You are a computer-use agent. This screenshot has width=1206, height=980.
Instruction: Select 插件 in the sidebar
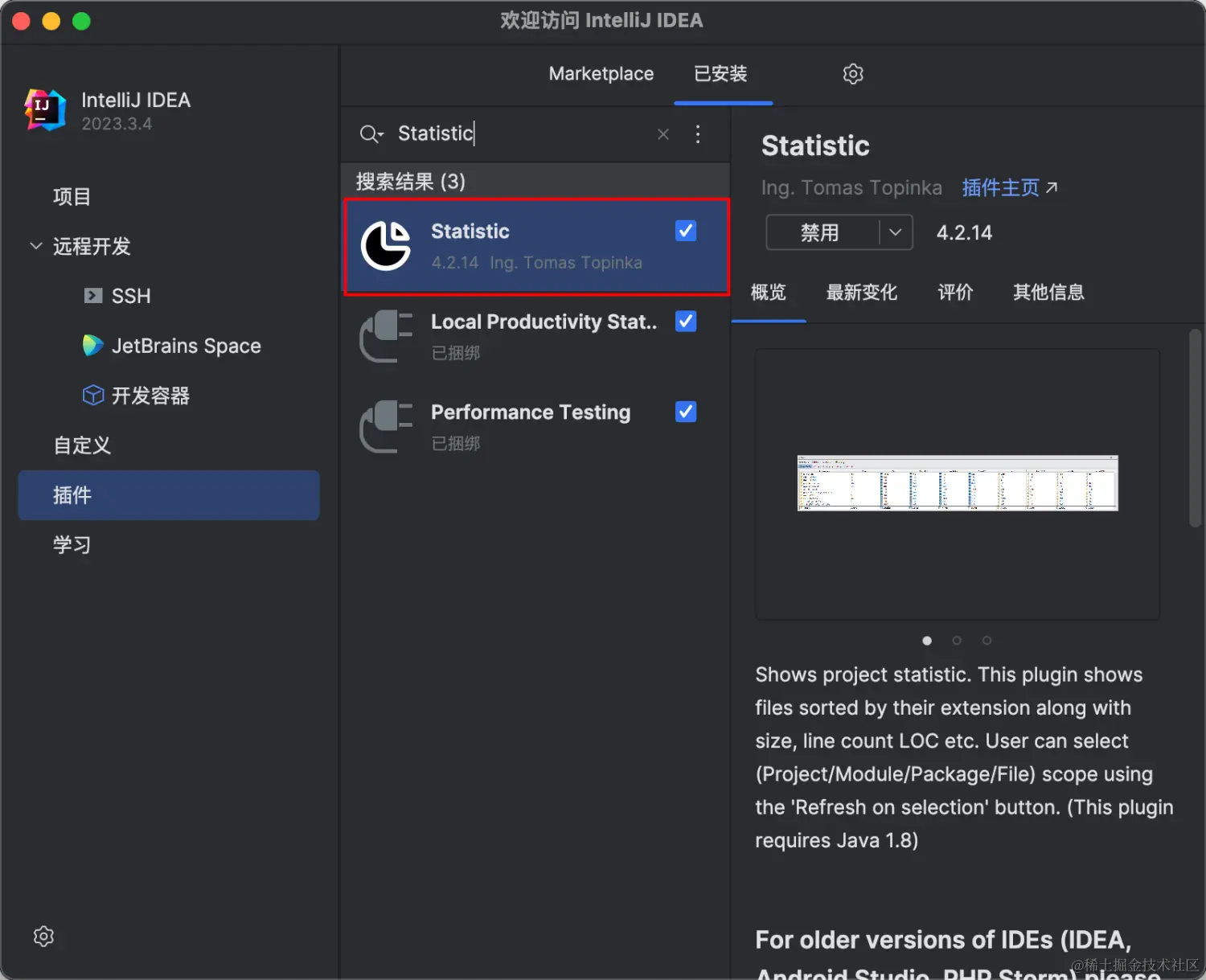(x=169, y=495)
